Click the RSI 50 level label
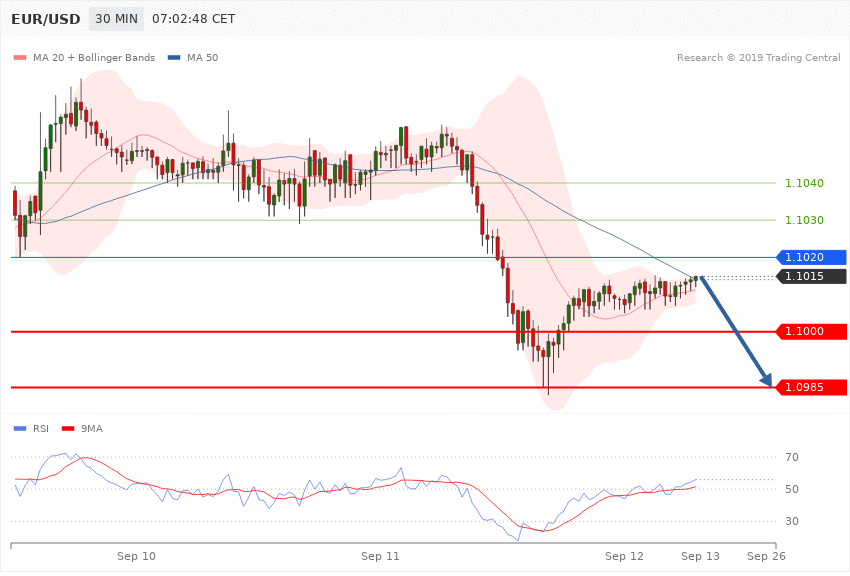Image resolution: width=850 pixels, height=576 pixels. pos(792,489)
